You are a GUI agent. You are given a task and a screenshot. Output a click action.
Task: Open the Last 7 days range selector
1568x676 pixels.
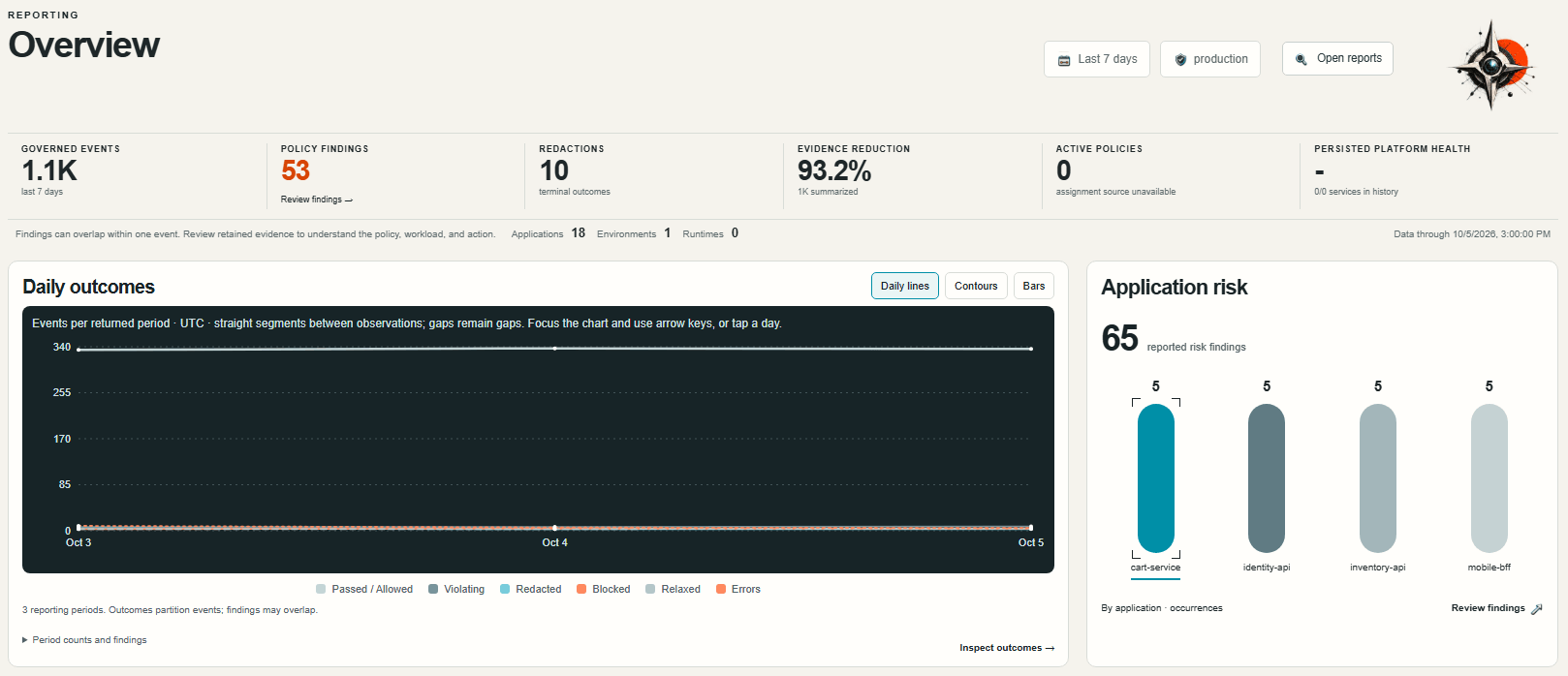[1097, 59]
